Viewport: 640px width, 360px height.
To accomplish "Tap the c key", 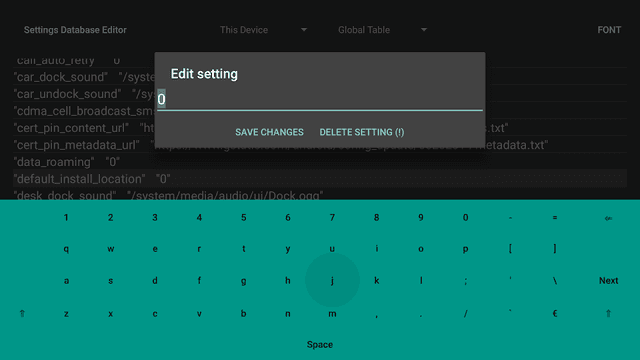I will [155, 314].
